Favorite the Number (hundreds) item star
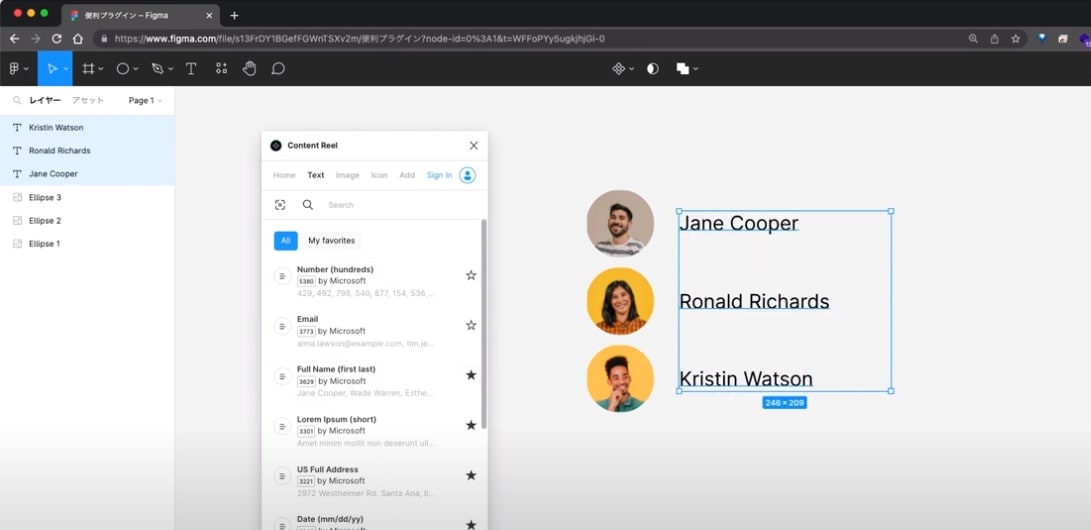The image size is (1091, 530). [x=471, y=275]
